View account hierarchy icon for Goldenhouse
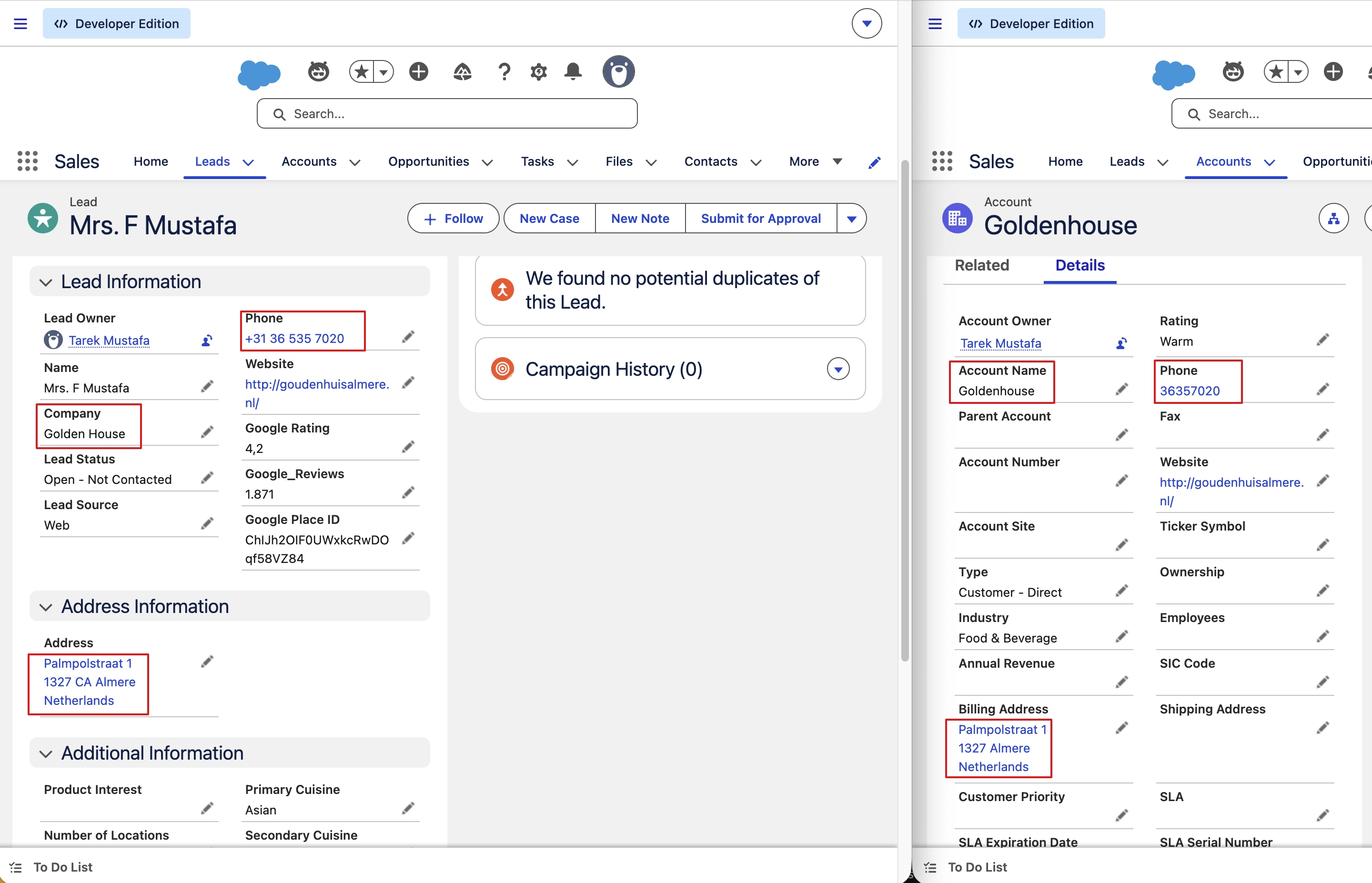This screenshot has width=1372, height=883. coord(1333,219)
